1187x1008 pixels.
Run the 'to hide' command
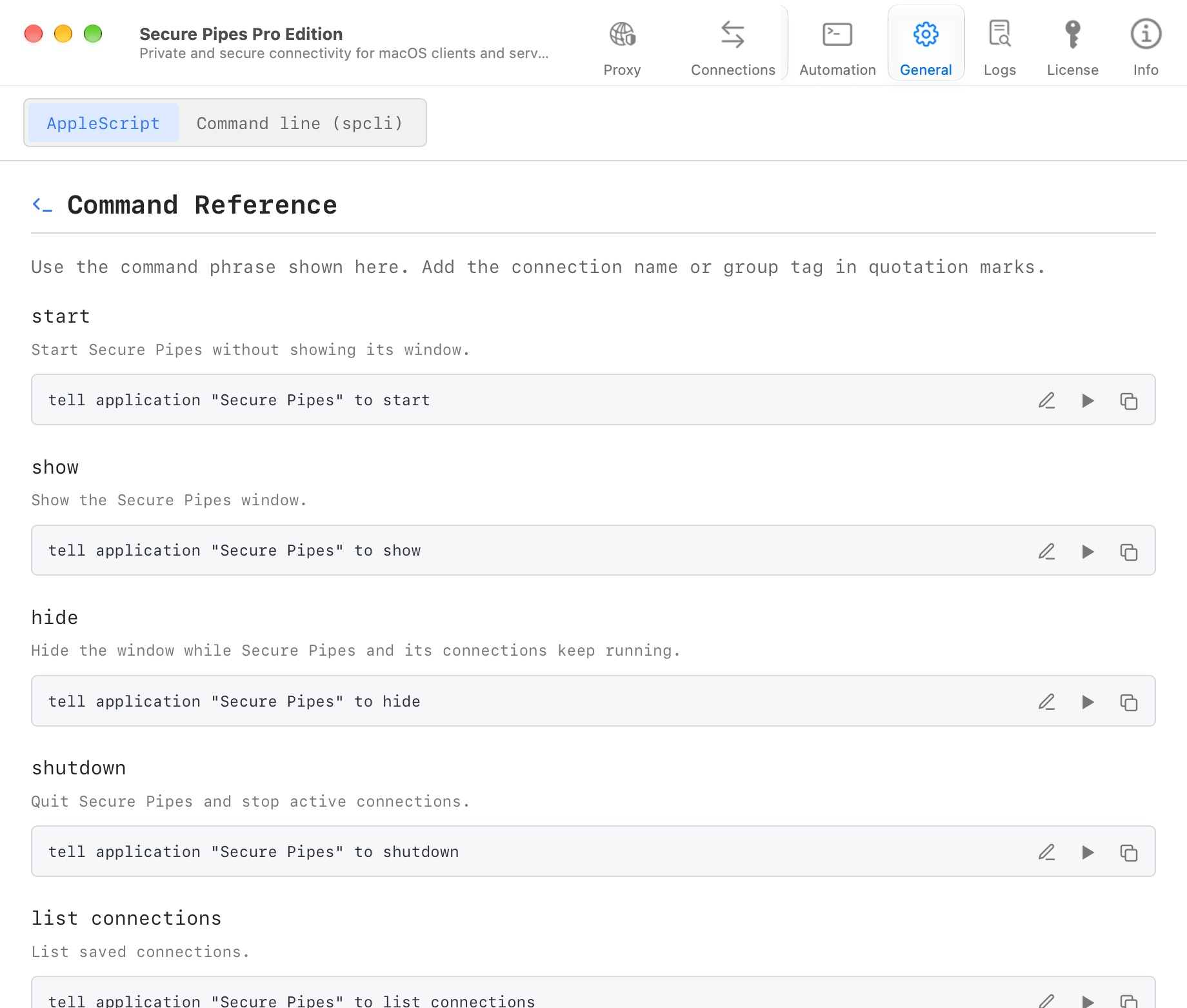1088,701
